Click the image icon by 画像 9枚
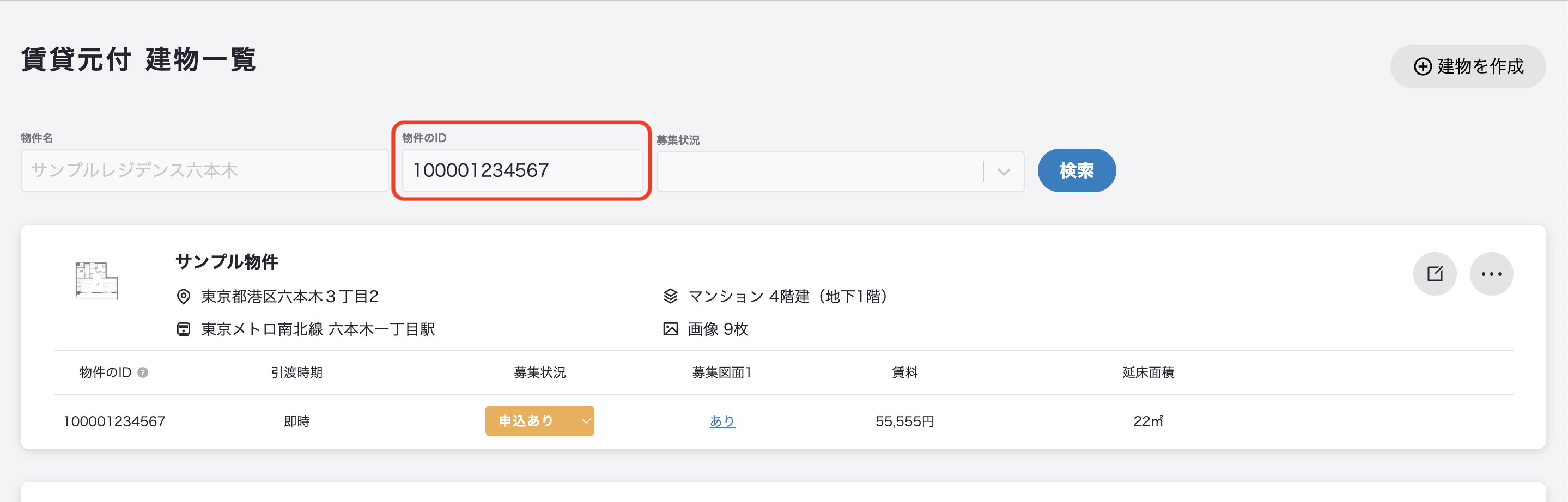Image resolution: width=1568 pixels, height=502 pixels. [670, 329]
